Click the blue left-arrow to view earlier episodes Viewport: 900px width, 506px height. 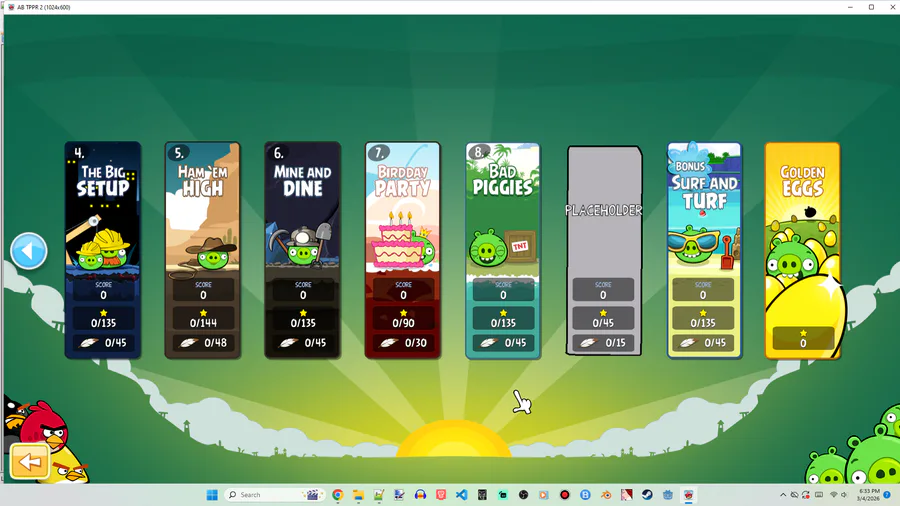[29, 251]
